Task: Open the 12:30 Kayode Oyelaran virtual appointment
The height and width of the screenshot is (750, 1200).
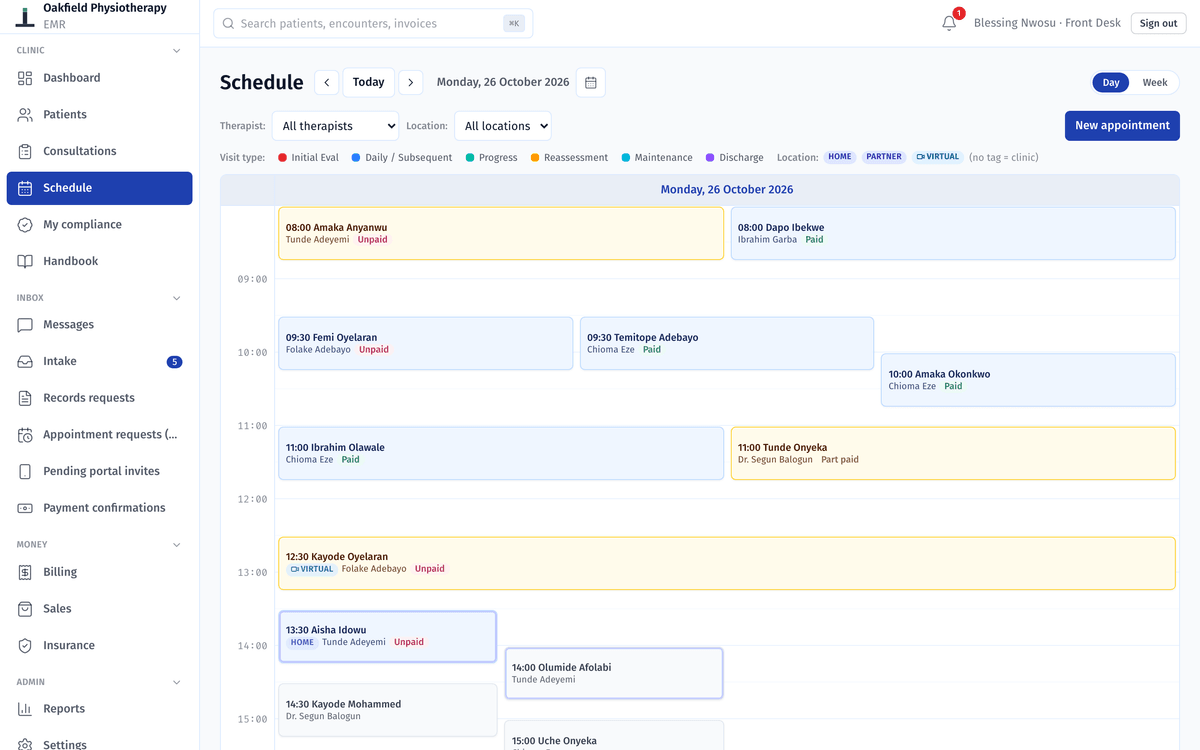Action: pos(727,563)
